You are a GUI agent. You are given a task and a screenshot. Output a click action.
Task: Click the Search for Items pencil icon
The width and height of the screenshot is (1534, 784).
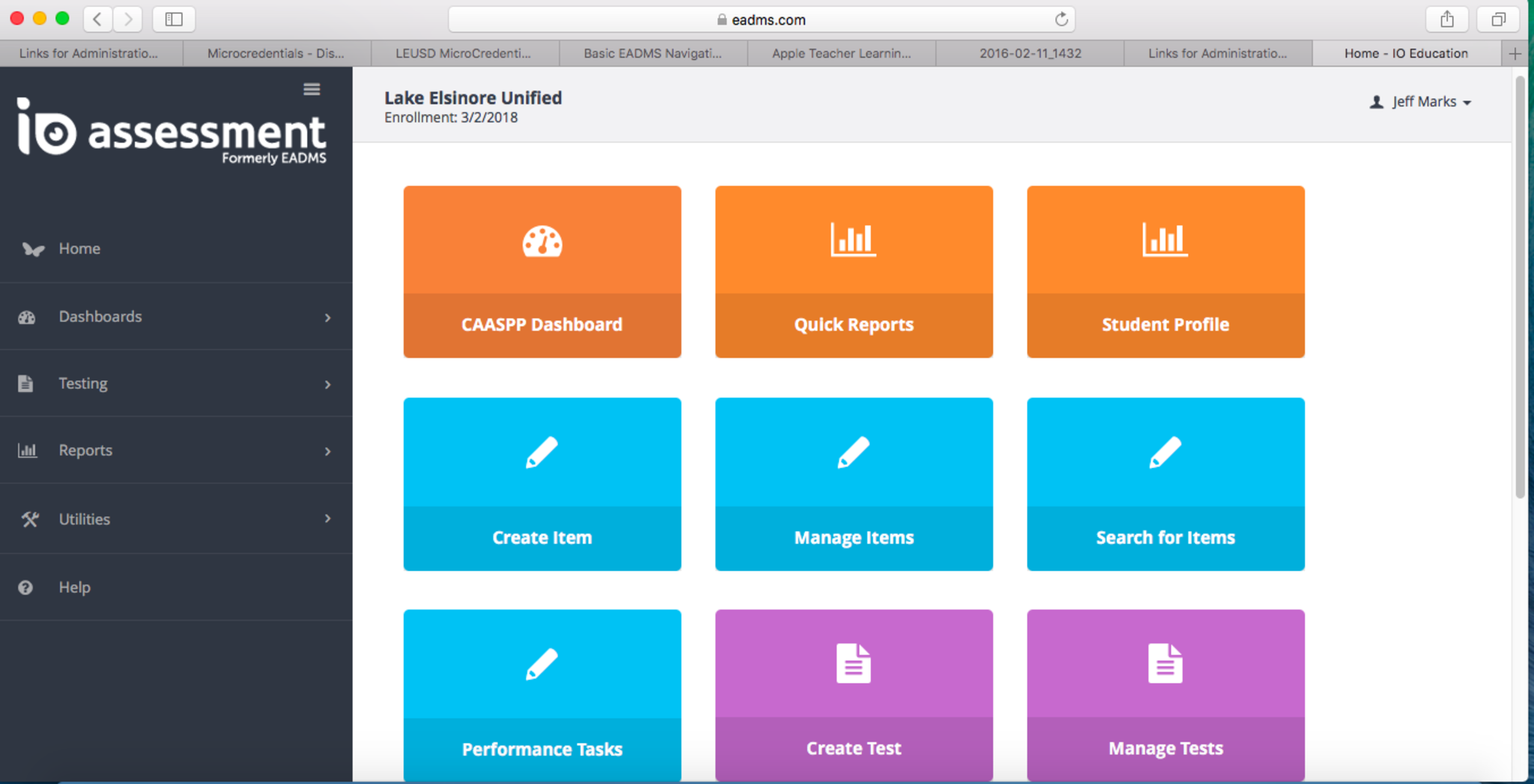coord(1165,452)
